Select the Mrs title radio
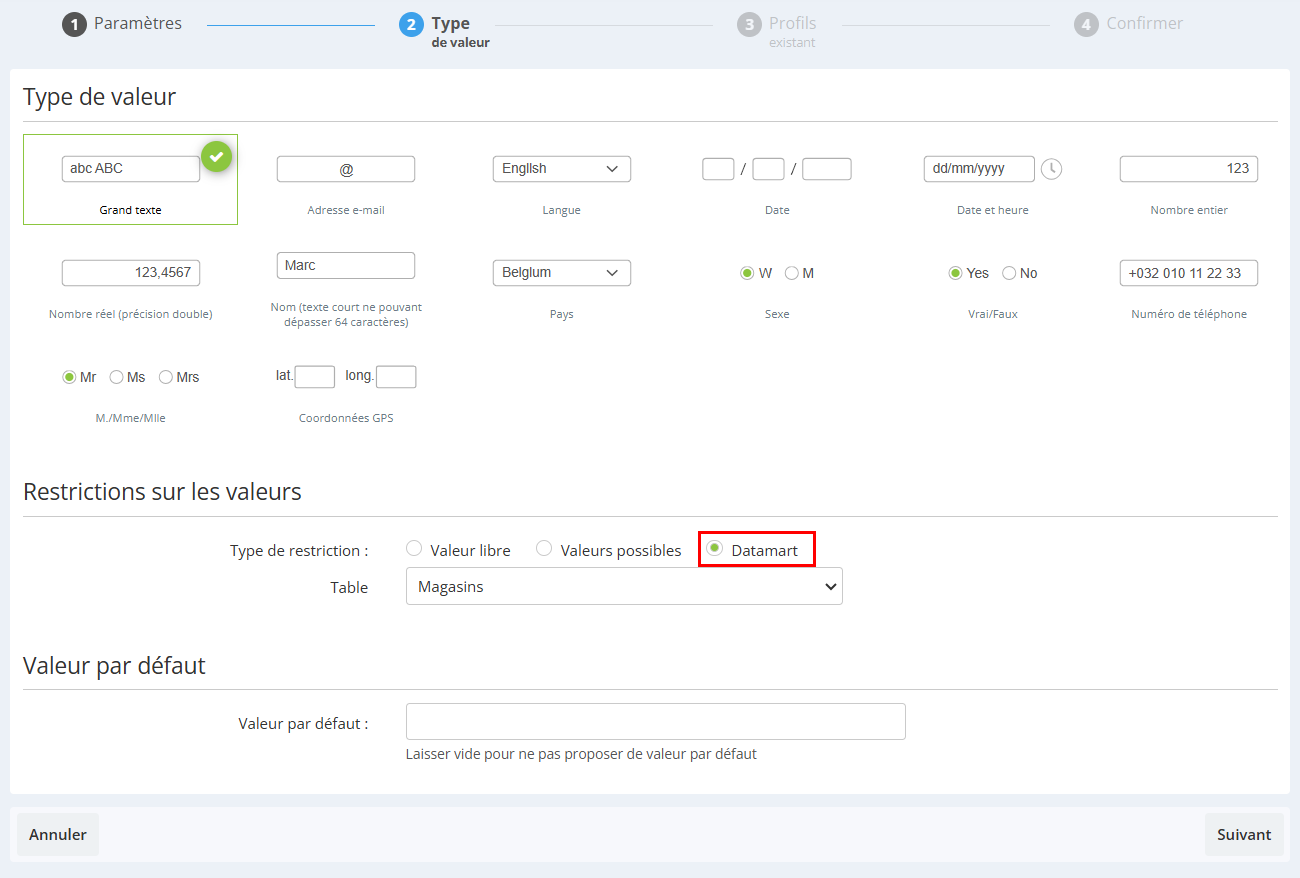This screenshot has height=878, width=1300. 166,377
